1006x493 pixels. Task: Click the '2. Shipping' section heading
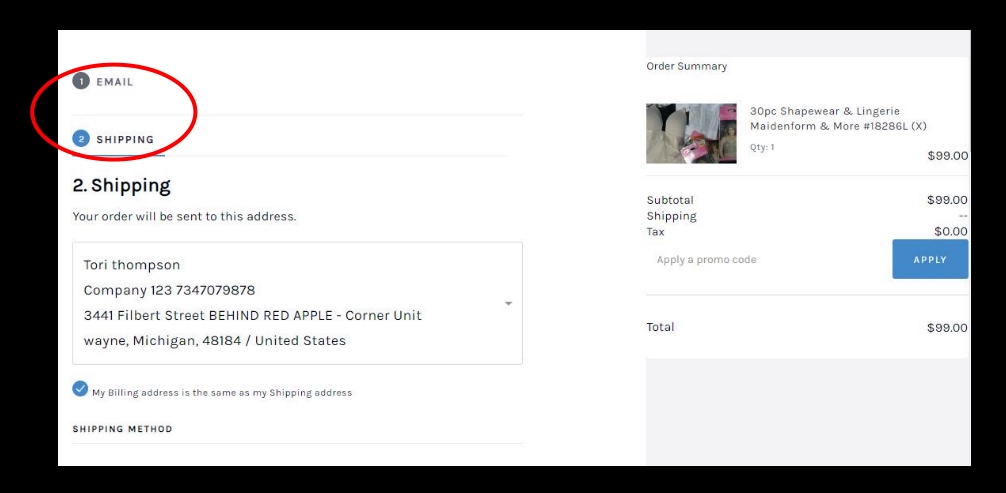tap(122, 185)
